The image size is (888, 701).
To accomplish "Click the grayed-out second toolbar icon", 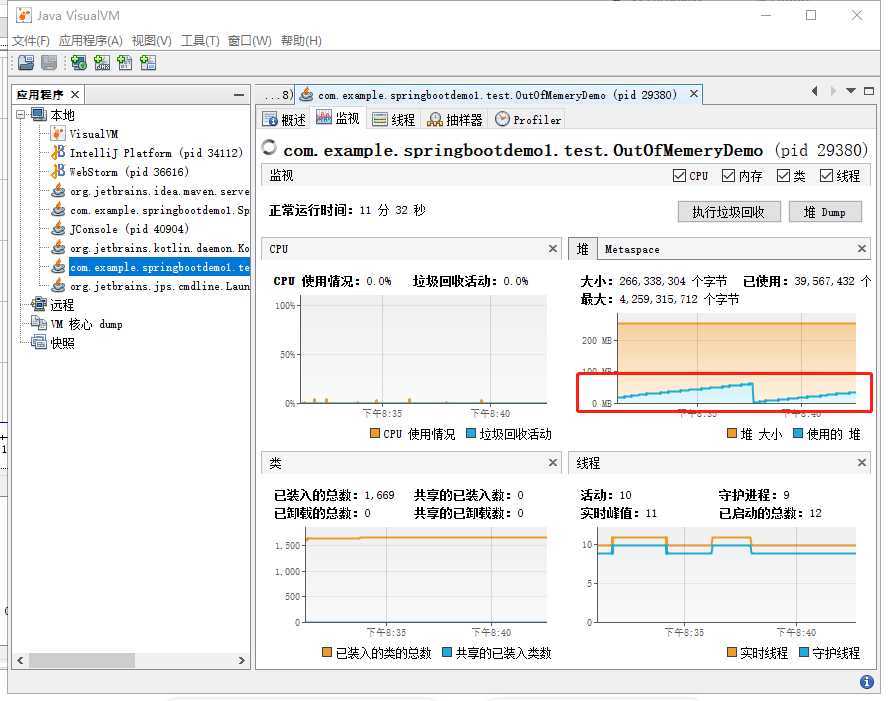I will pyautogui.click(x=49, y=63).
